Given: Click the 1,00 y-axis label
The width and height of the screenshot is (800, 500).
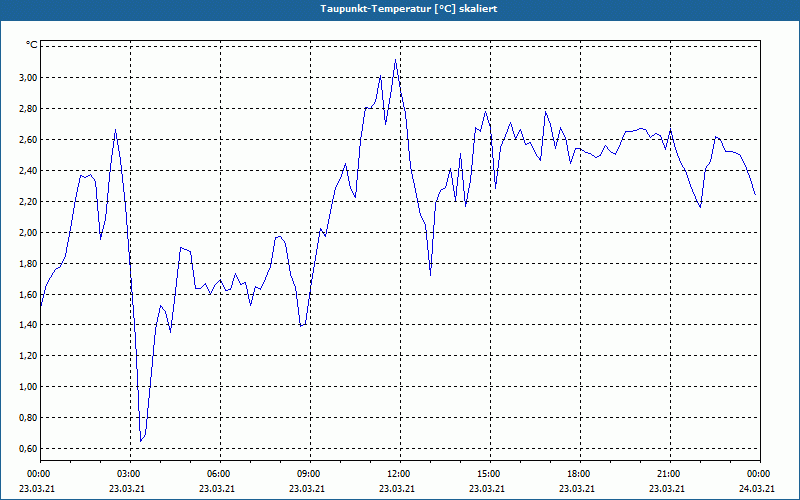Looking at the screenshot, I should tap(29, 387).
